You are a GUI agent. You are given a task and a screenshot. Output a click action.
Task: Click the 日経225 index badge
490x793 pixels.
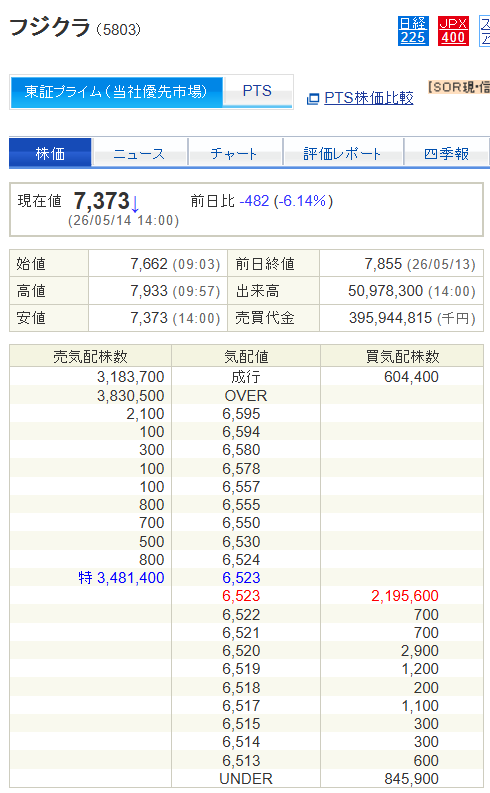click(x=413, y=31)
